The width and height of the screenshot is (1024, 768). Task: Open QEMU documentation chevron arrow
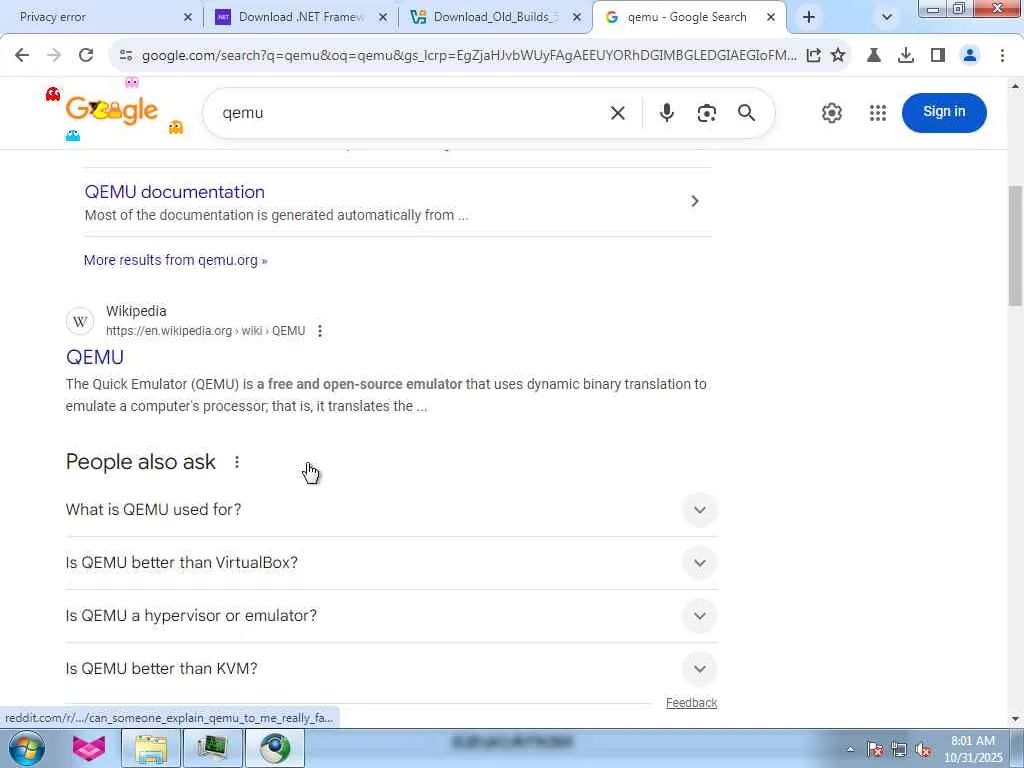click(695, 201)
